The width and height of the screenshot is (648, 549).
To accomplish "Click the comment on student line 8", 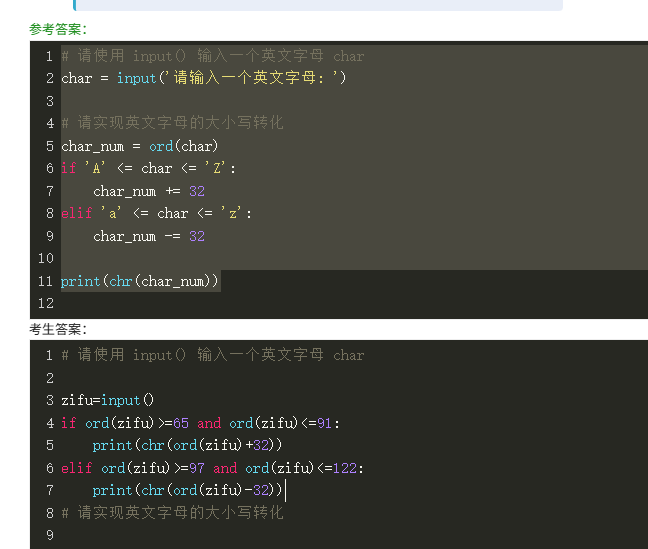I will click(x=172, y=513).
